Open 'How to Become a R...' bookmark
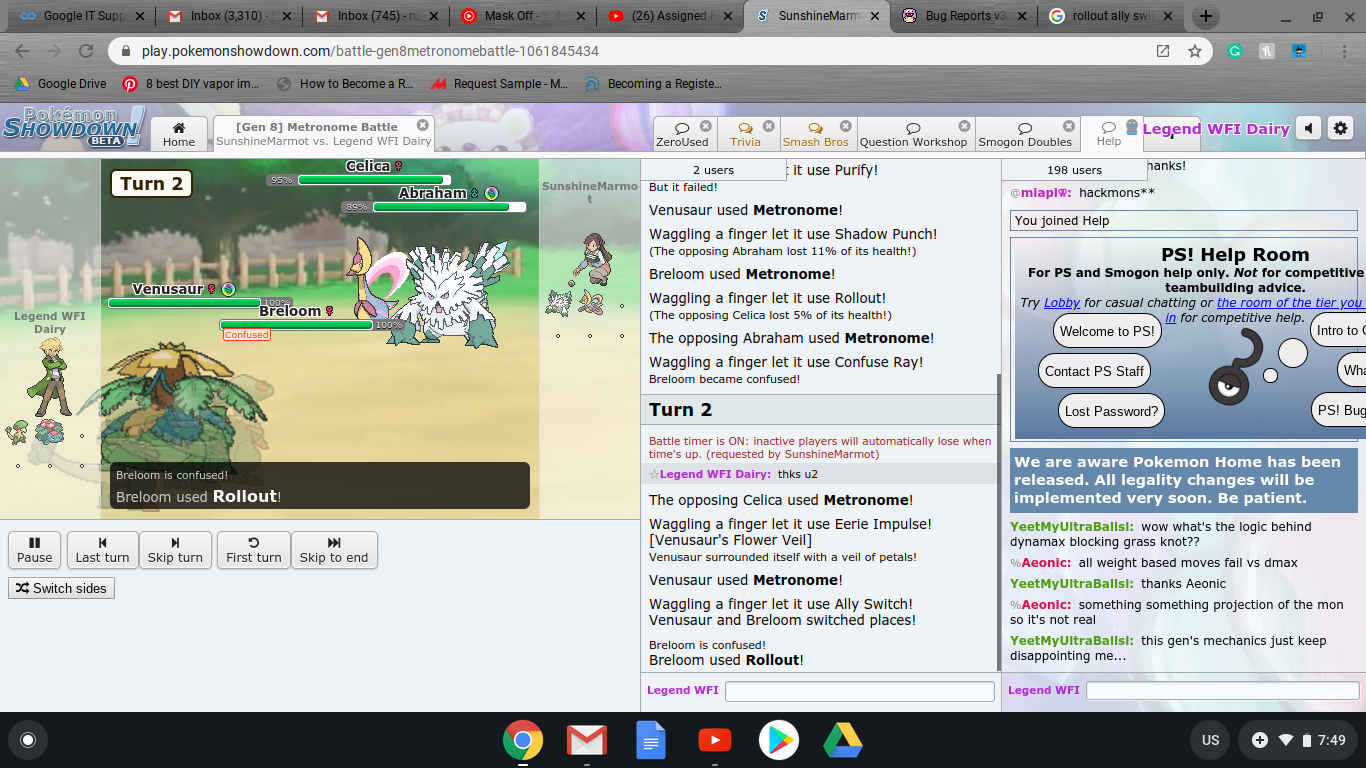1366x768 pixels. point(345,84)
